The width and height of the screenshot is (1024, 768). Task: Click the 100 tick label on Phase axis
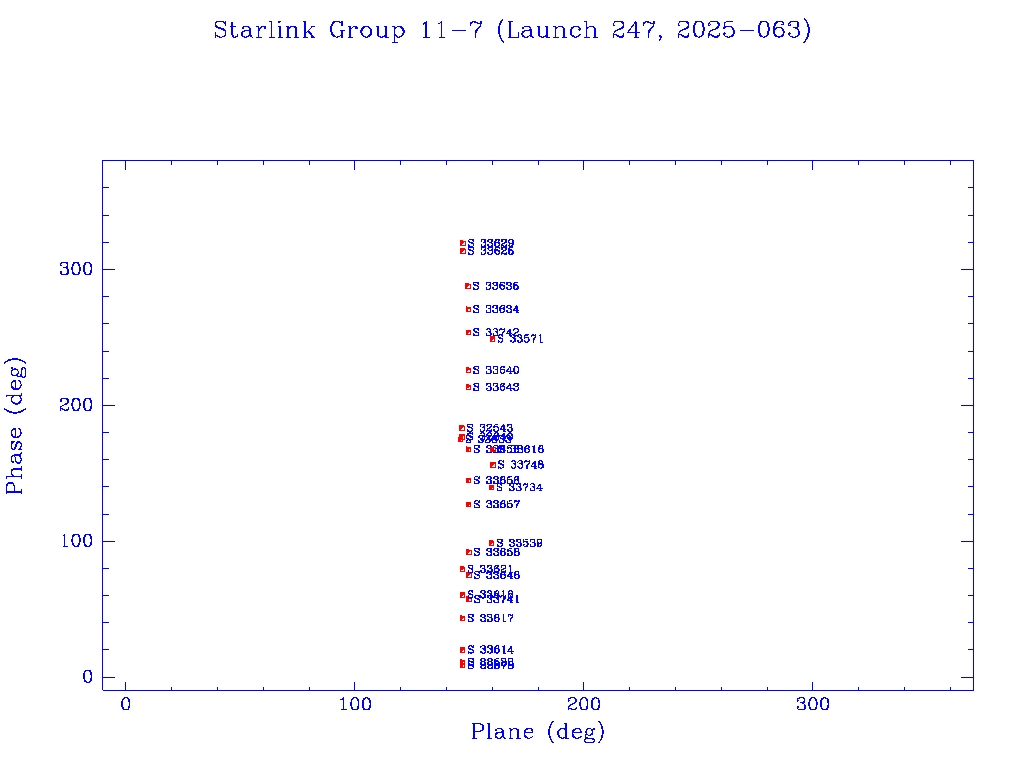point(80,541)
